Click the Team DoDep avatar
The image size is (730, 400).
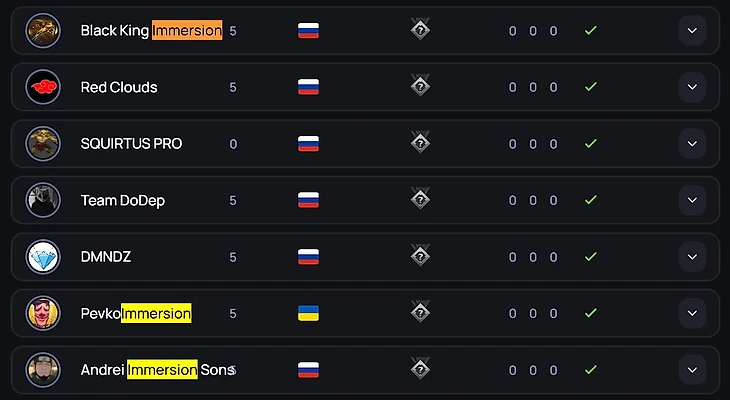[43, 200]
